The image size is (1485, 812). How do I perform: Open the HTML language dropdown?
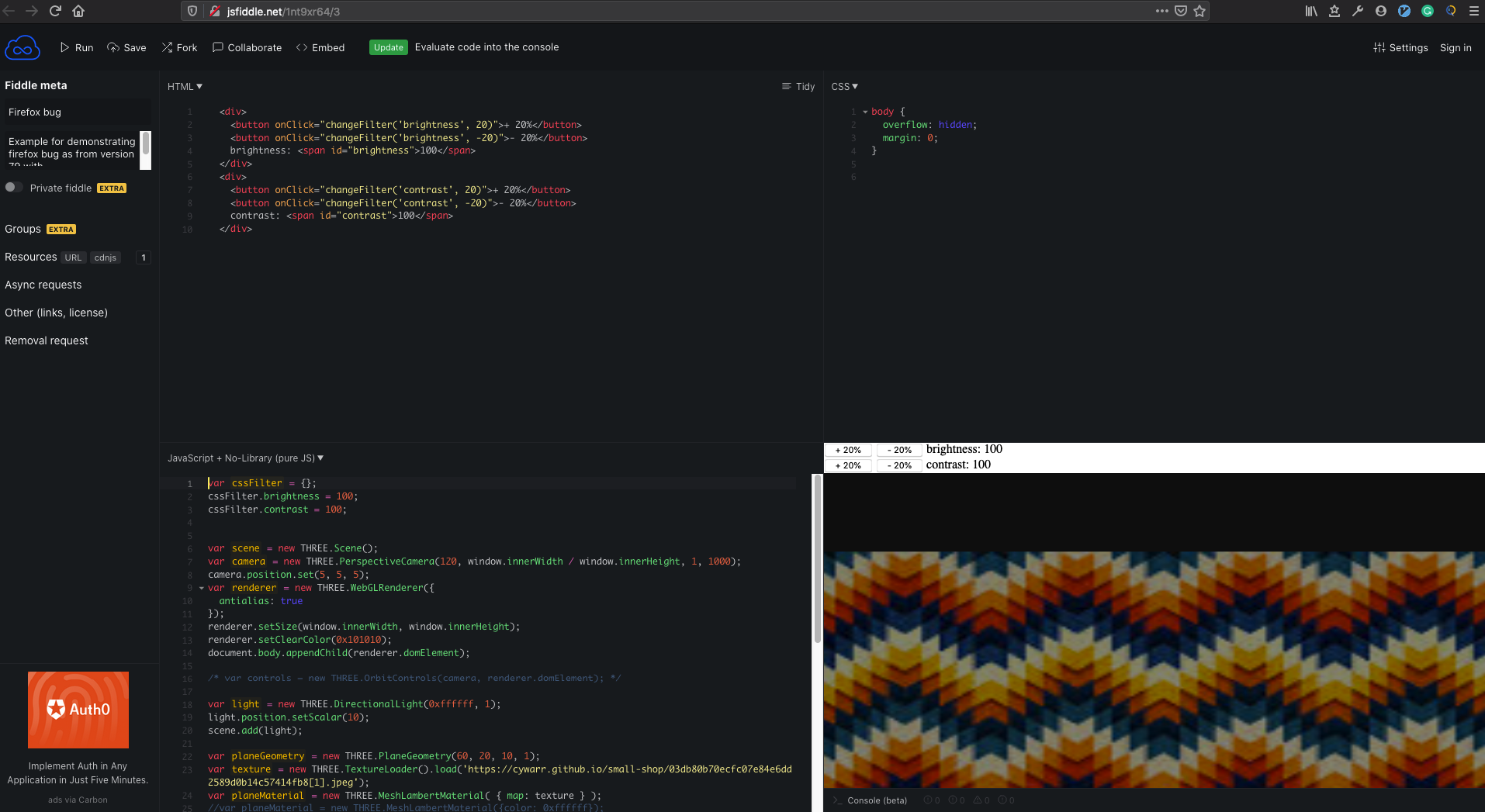pos(184,86)
